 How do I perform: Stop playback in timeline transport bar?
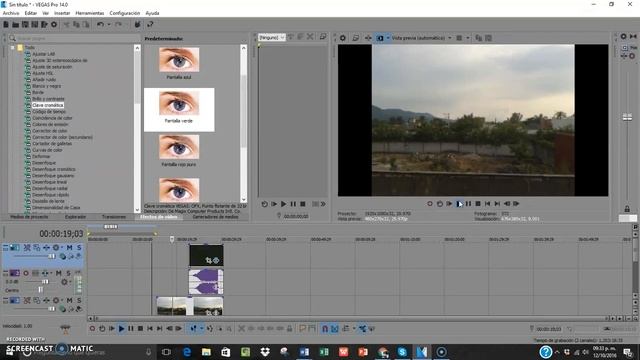140,329
